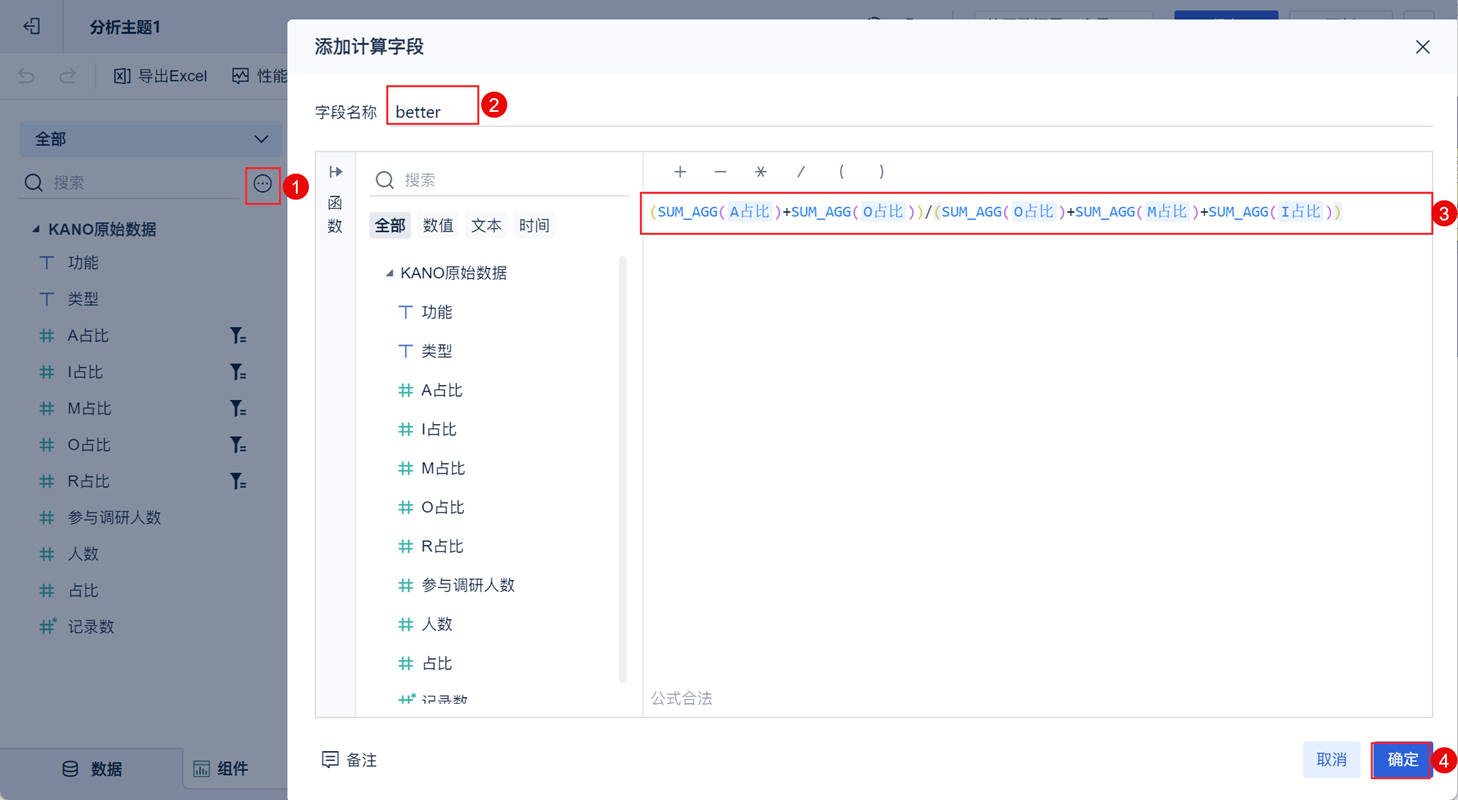Expand the 函数 panel arrow icon
The width and height of the screenshot is (1458, 800).
pyautogui.click(x=336, y=172)
